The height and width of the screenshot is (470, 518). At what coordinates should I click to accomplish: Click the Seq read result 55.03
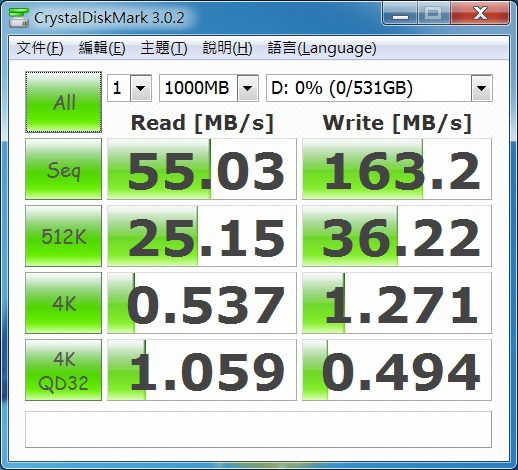click(202, 169)
